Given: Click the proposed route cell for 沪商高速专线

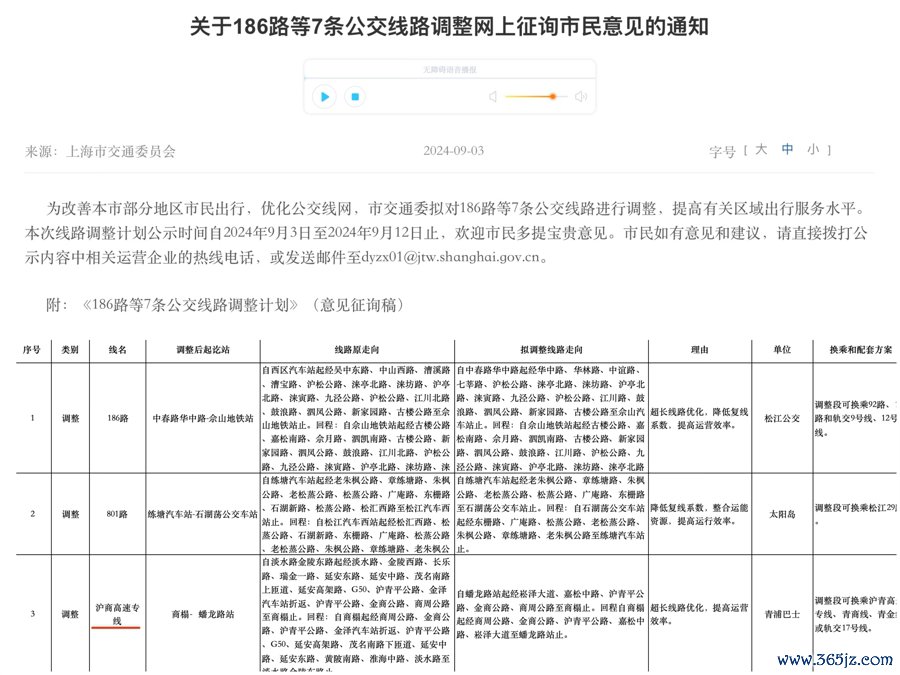Looking at the screenshot, I should tap(552, 614).
